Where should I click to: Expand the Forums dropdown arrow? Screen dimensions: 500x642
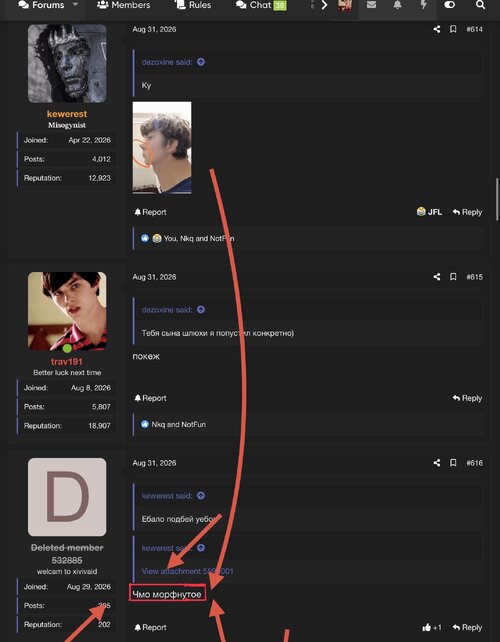pyautogui.click(x=75, y=5)
